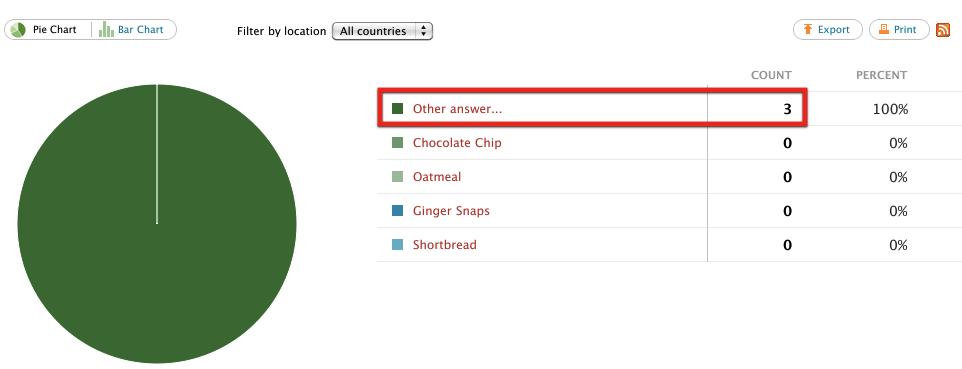Open the Shortbread answer link

445,245
